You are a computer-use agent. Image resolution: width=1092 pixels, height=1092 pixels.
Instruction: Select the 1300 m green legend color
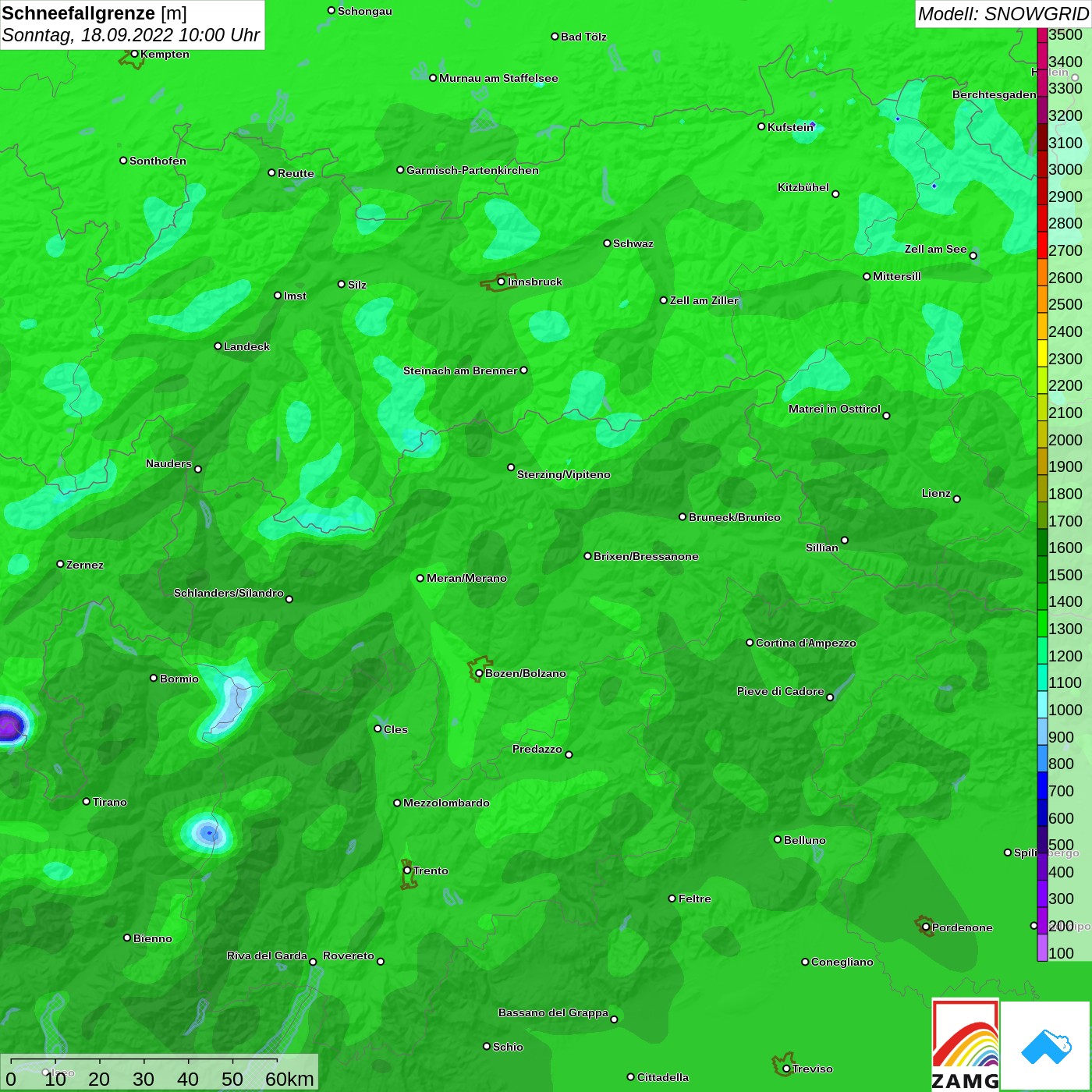tap(1042, 623)
